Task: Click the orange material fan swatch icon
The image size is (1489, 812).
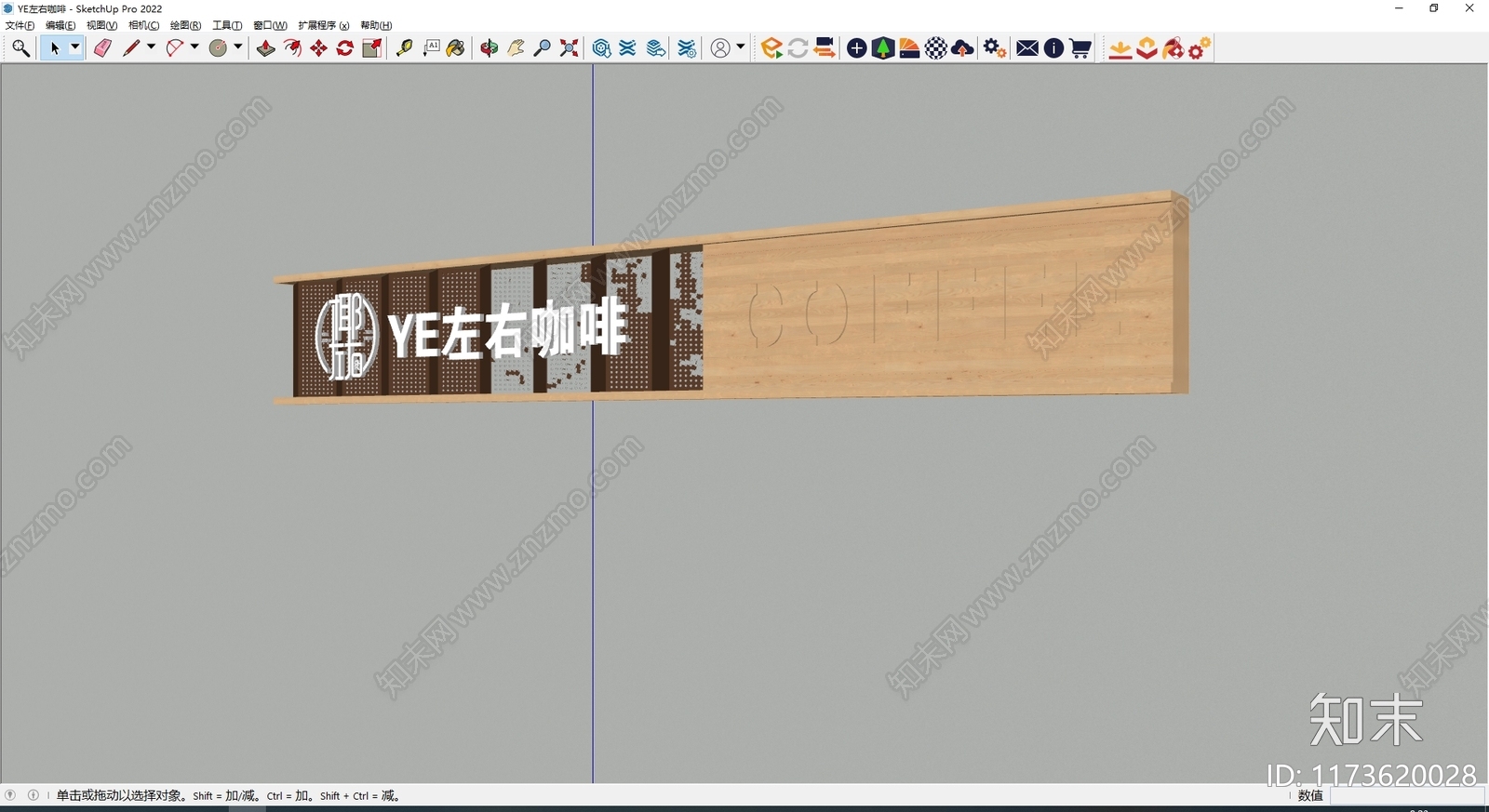Action: coord(909,48)
